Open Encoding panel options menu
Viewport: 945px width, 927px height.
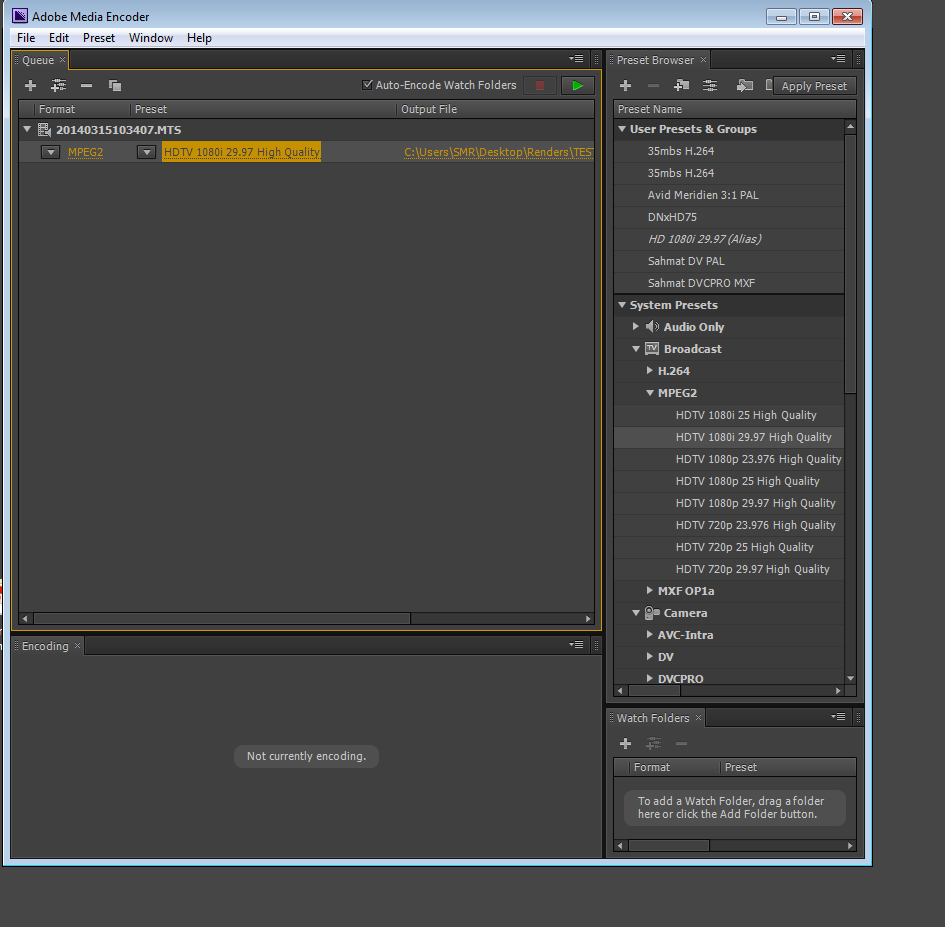[x=576, y=645]
